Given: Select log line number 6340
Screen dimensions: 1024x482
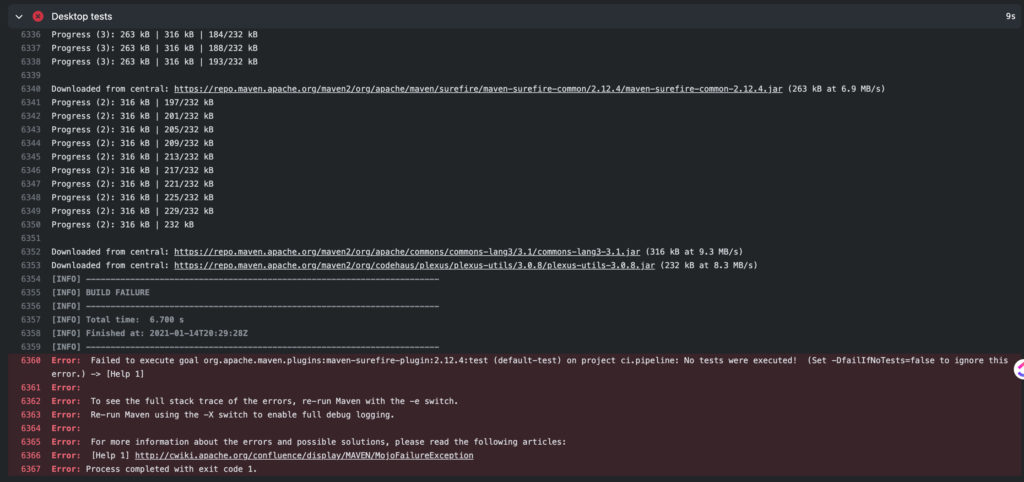Looking at the screenshot, I should click(x=31, y=89).
